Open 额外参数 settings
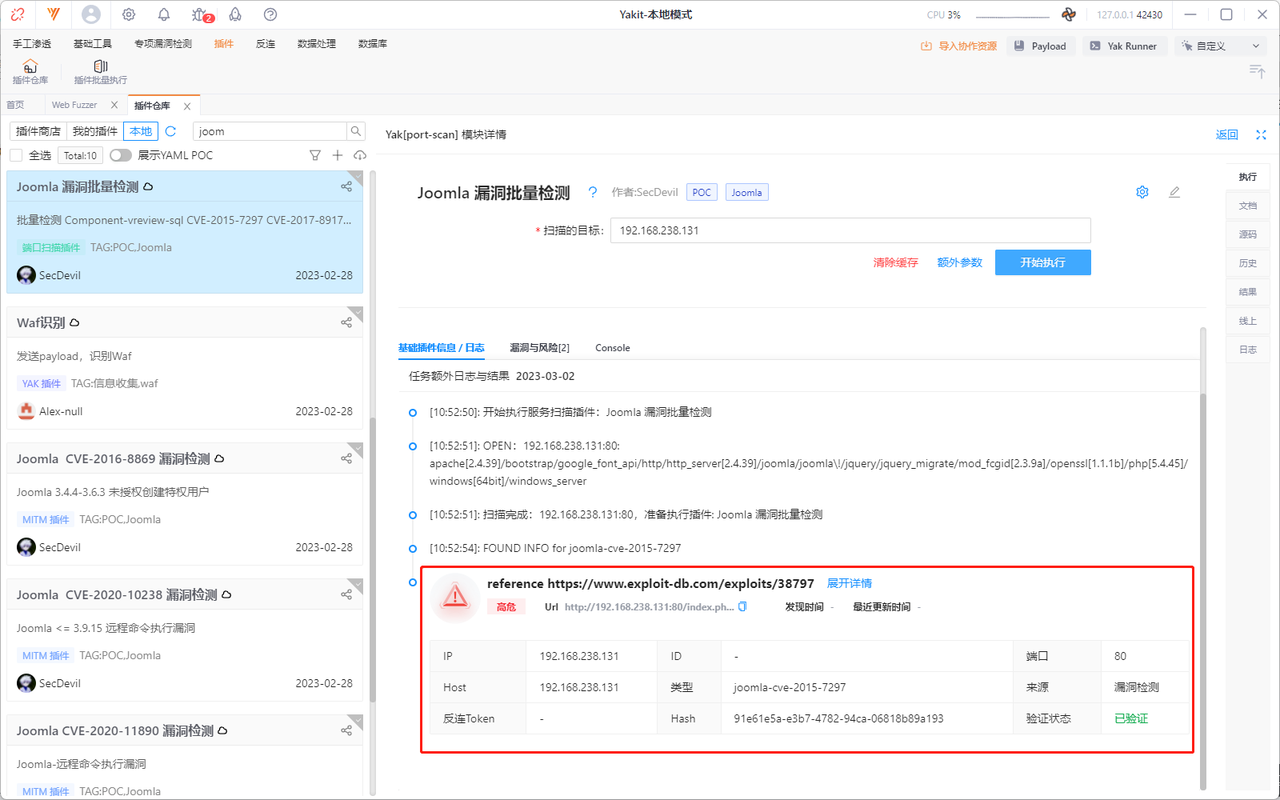Image resolution: width=1280 pixels, height=800 pixels. 959,262
